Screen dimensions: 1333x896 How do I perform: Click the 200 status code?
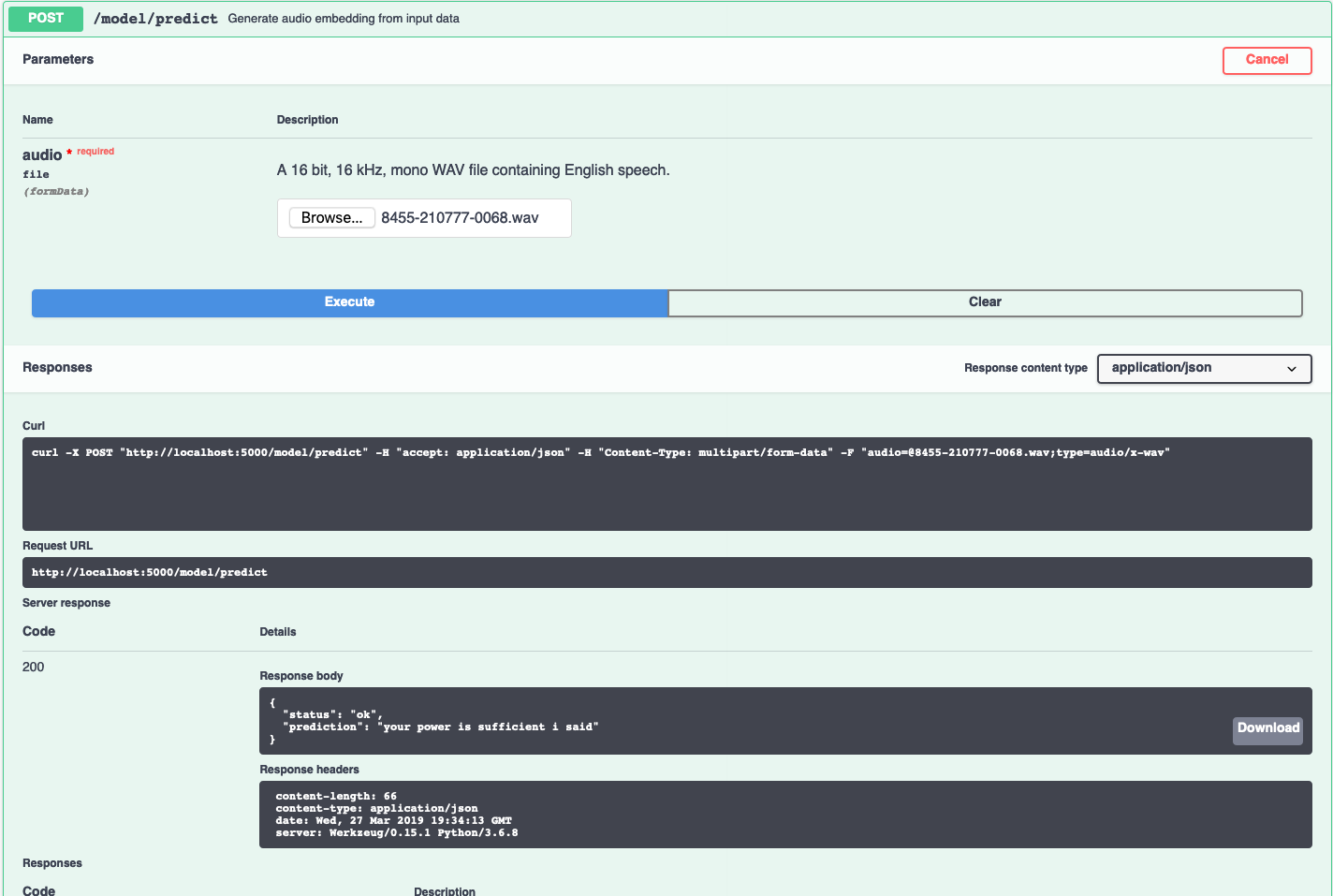click(34, 667)
